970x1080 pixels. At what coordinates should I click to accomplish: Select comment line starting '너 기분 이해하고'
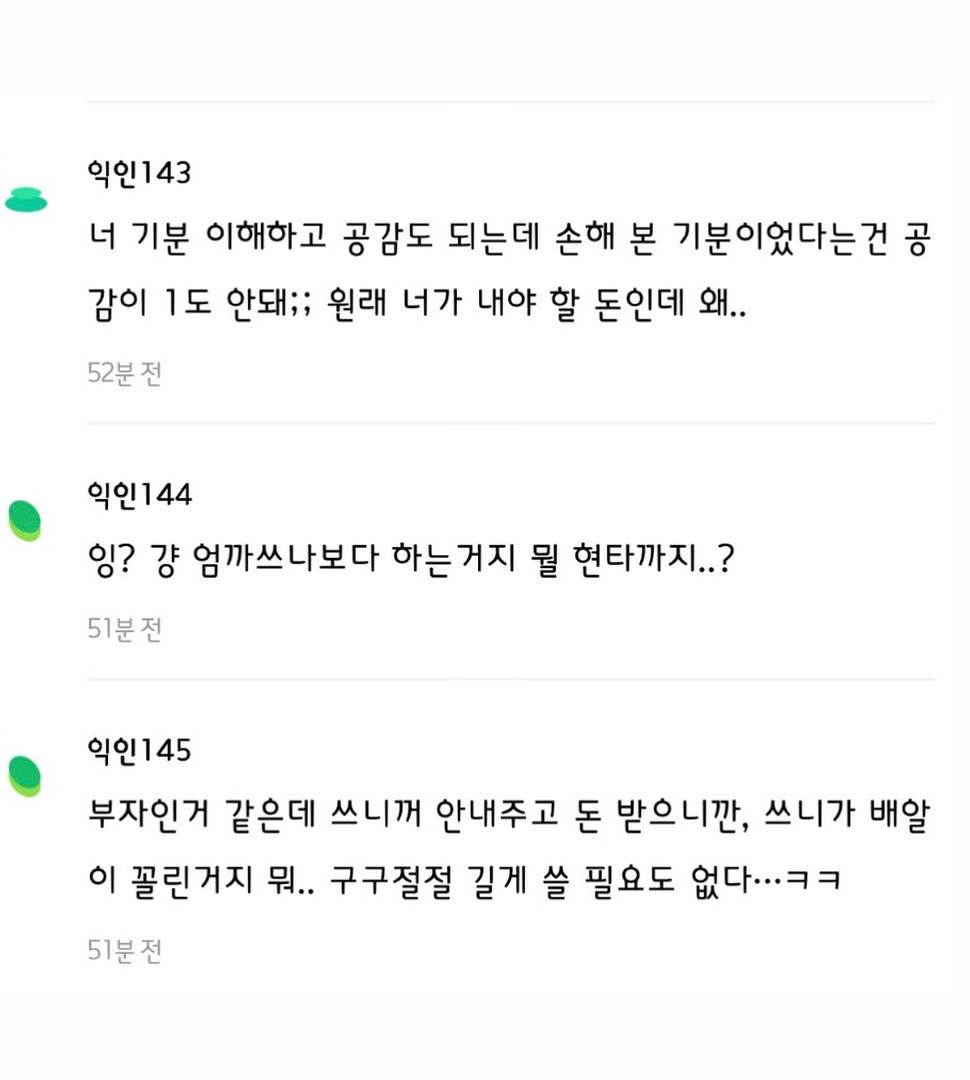[508, 241]
